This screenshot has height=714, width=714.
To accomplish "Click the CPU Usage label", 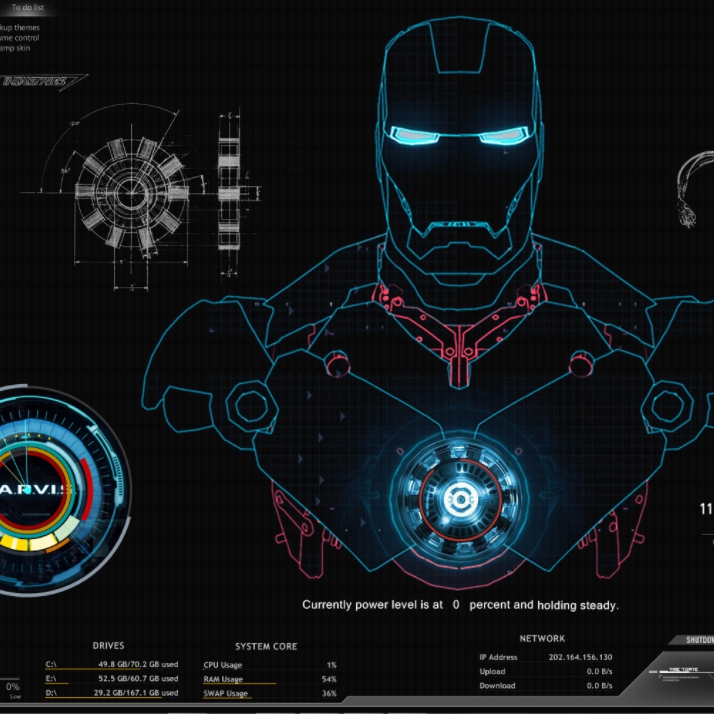I will click(223, 665).
